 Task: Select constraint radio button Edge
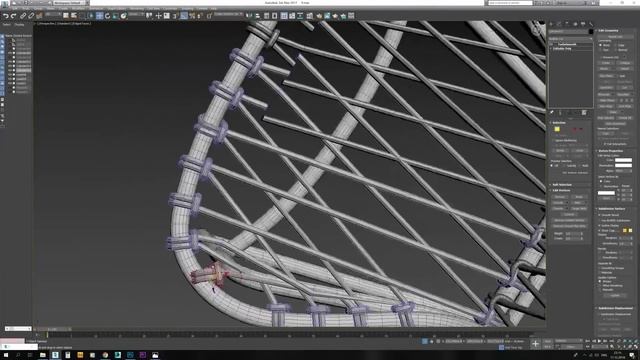click(616, 45)
